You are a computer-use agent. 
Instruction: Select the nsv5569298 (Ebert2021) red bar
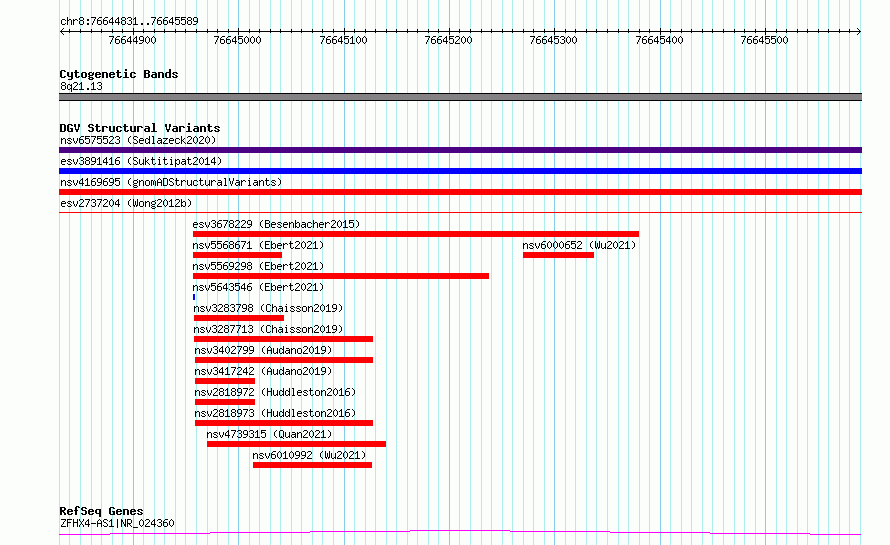tap(341, 276)
